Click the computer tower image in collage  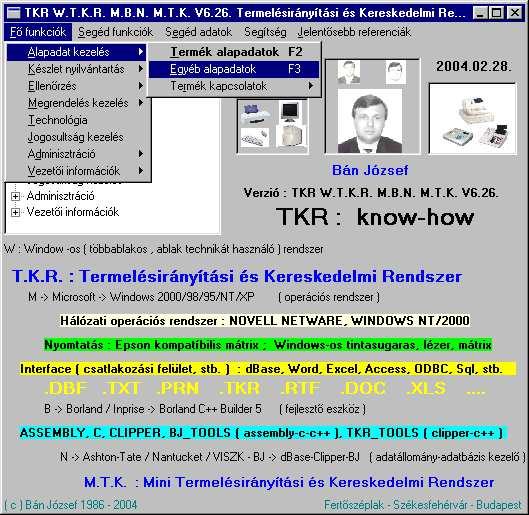point(291,136)
